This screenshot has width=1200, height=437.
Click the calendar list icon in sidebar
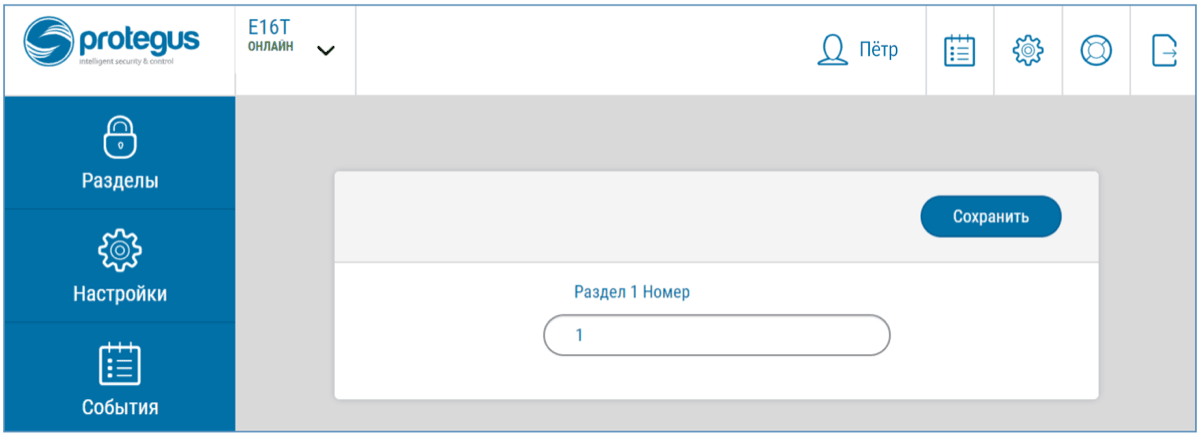click(x=120, y=364)
